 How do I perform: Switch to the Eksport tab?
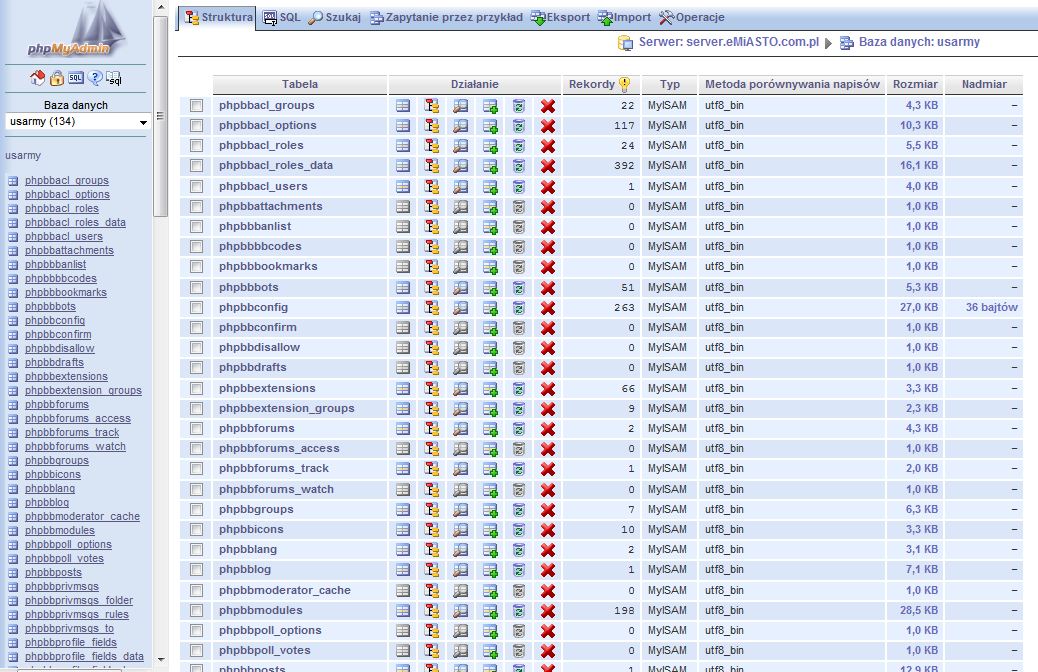click(x=560, y=17)
